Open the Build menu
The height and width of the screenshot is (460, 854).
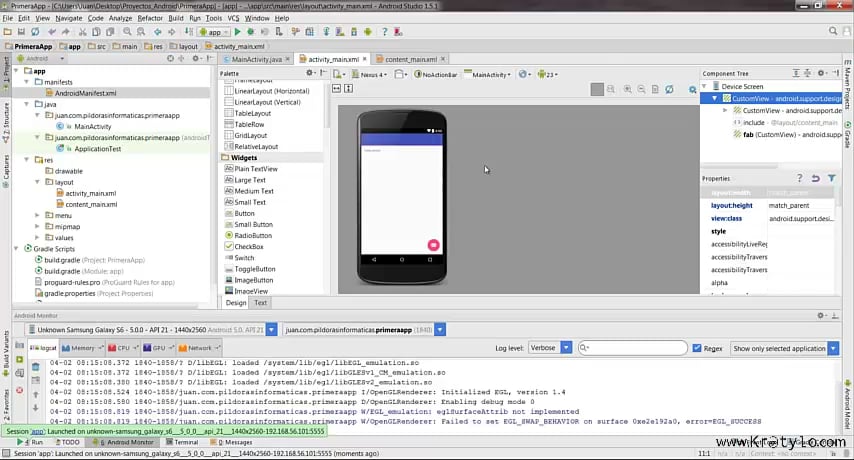[176, 18]
